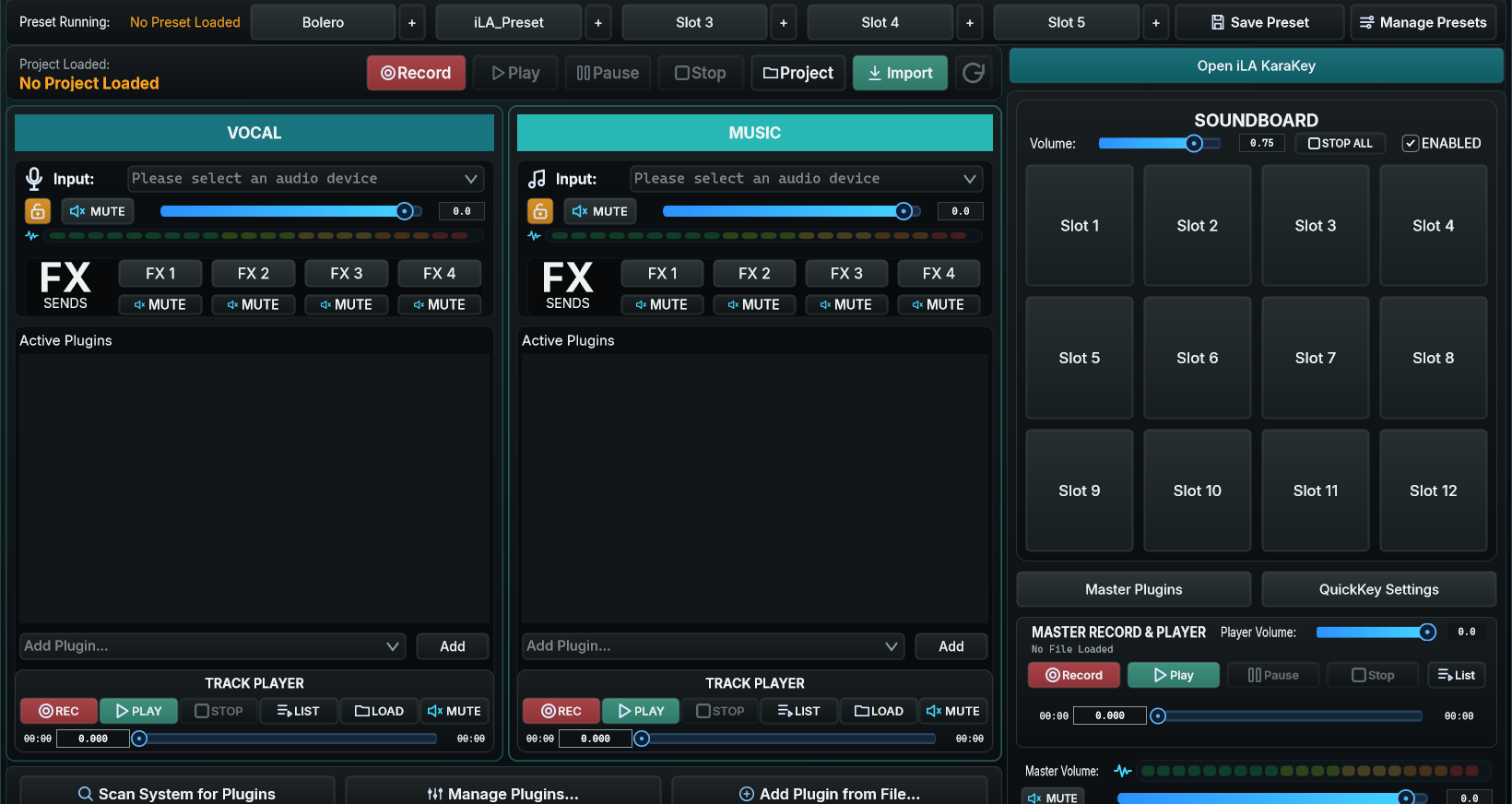Click Master player time position field

(x=1110, y=715)
